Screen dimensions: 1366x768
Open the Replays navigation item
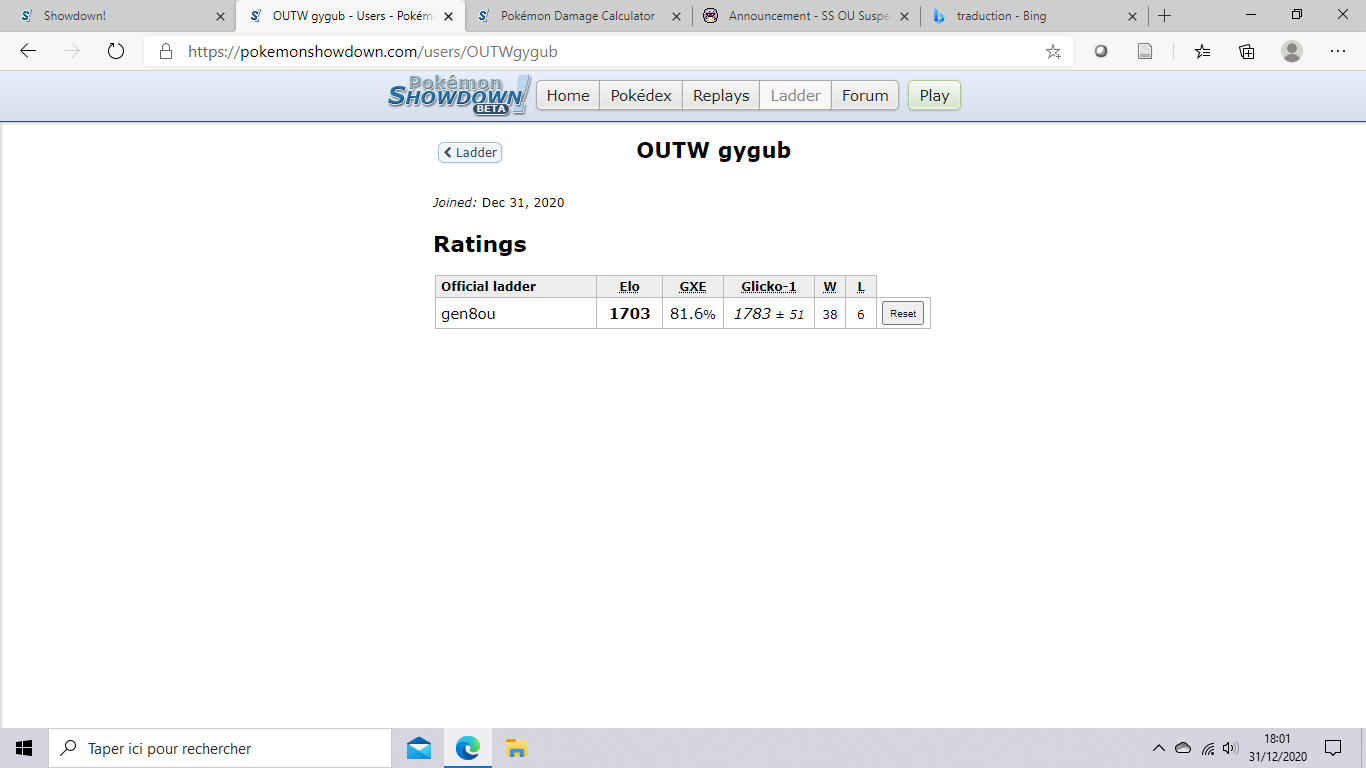pyautogui.click(x=721, y=95)
